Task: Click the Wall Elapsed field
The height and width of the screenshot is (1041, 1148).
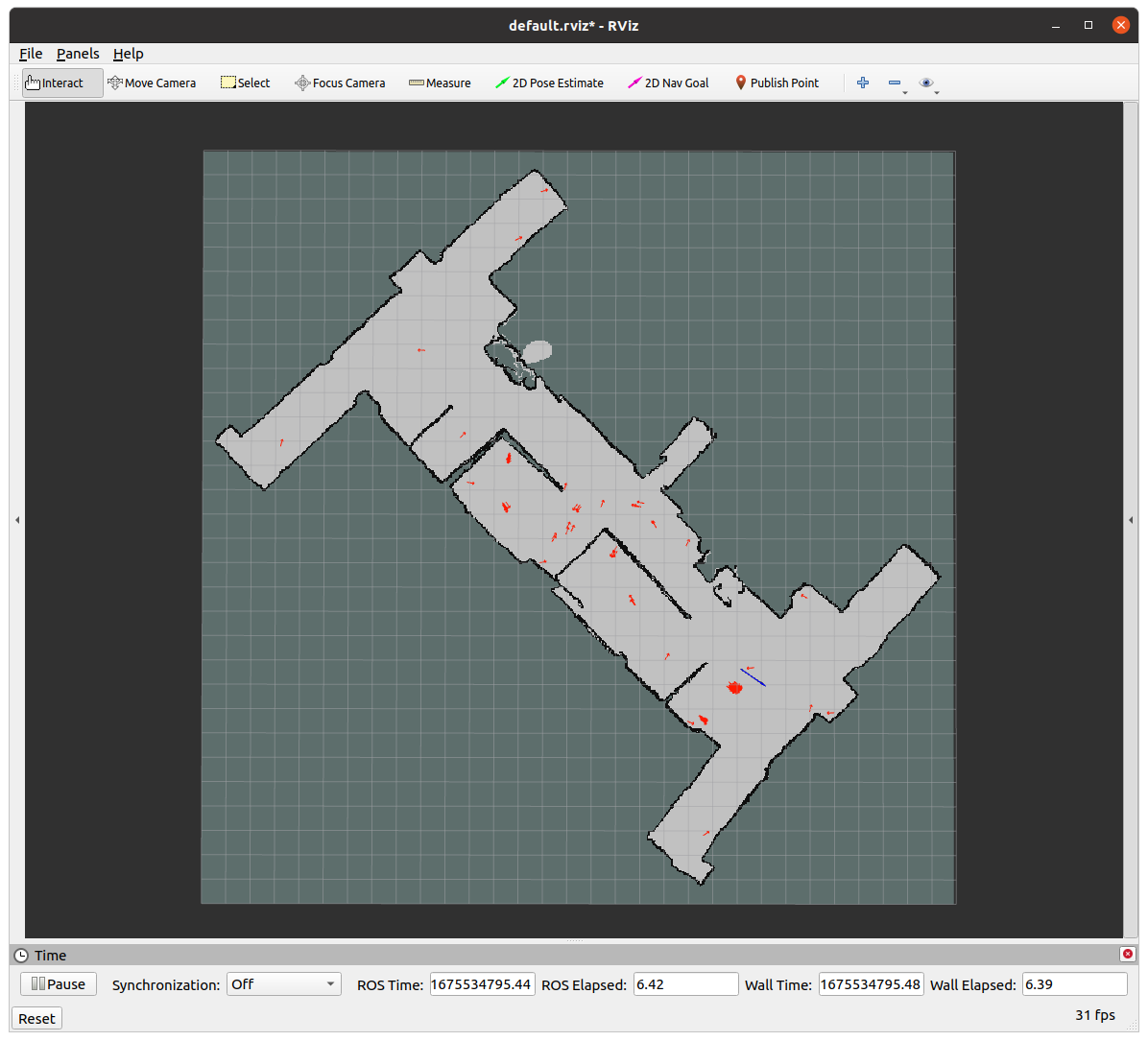Action: (1074, 983)
